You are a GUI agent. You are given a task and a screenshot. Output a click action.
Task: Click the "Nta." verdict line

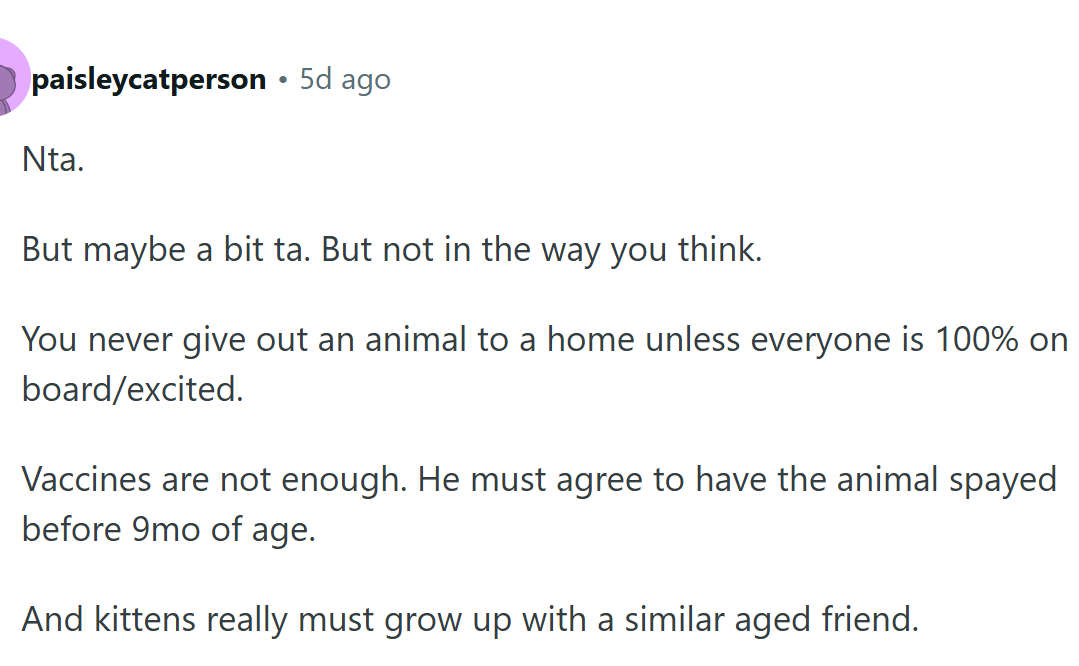[x=52, y=160]
